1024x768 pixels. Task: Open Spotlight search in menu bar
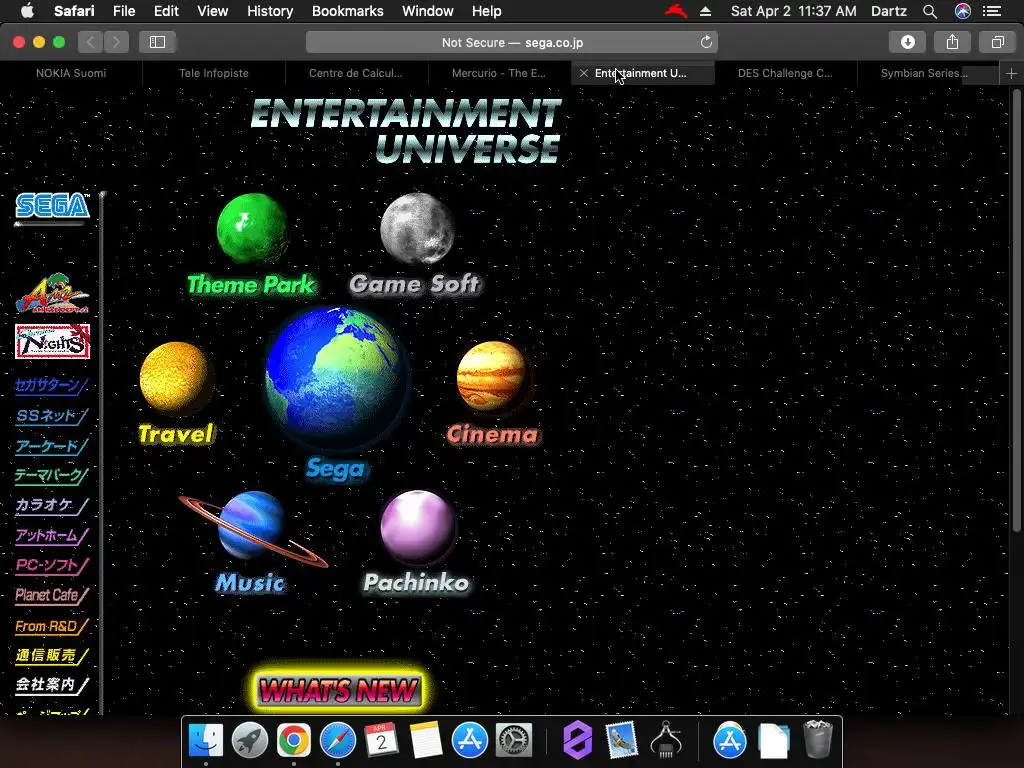point(929,11)
